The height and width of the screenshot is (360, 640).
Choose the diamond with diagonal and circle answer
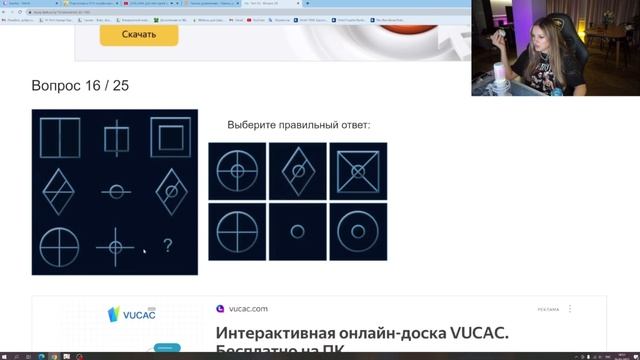click(x=298, y=171)
